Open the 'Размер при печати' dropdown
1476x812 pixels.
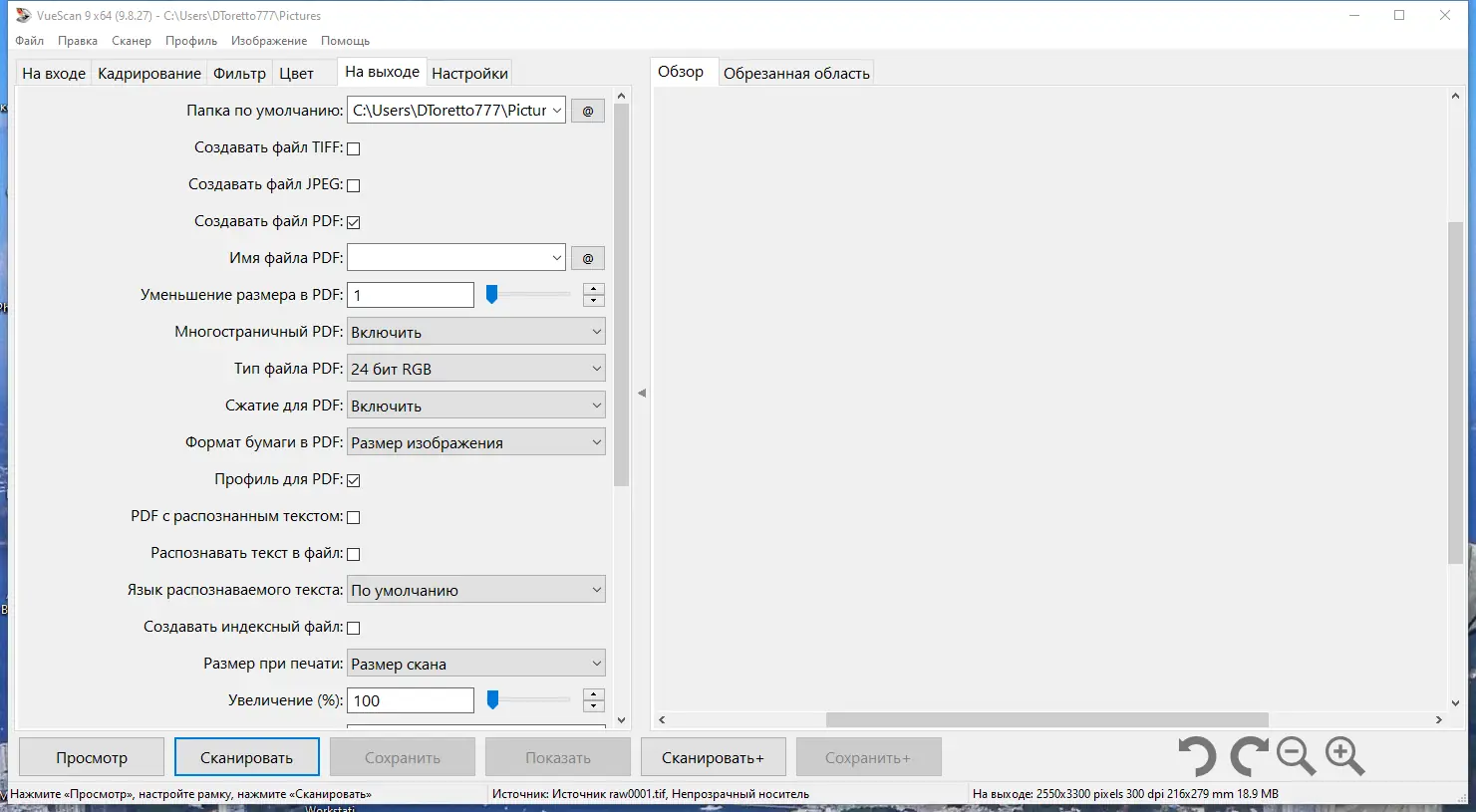[x=476, y=664]
